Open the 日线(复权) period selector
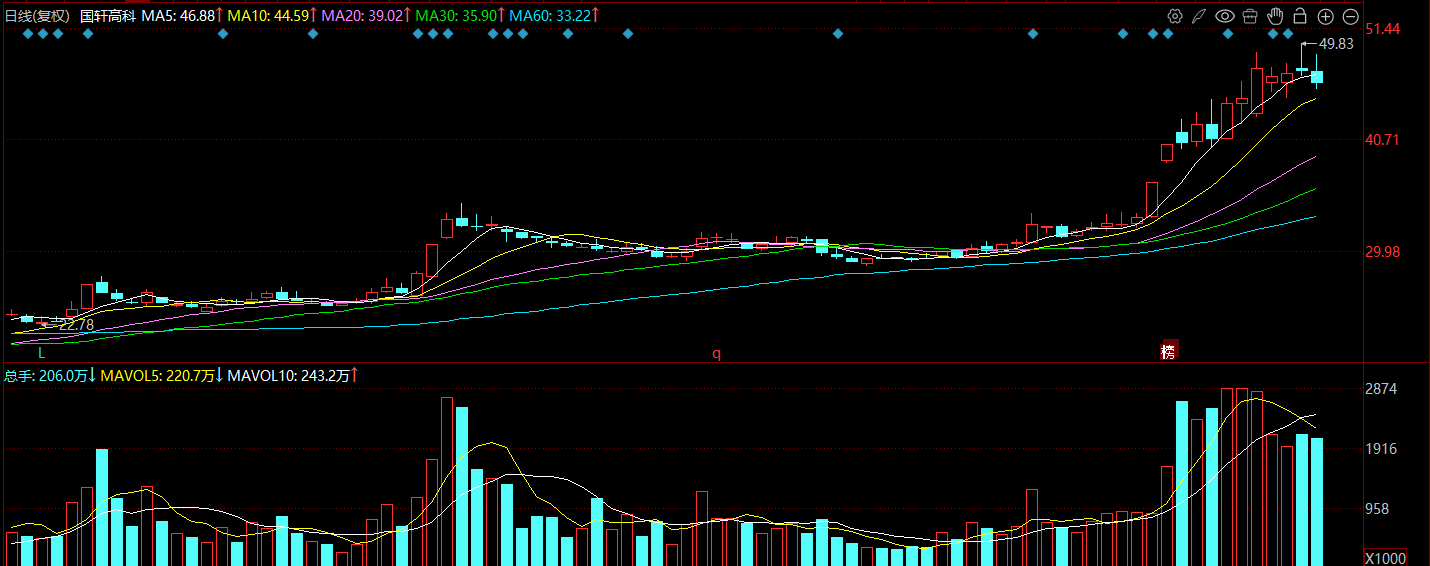 coord(38,16)
